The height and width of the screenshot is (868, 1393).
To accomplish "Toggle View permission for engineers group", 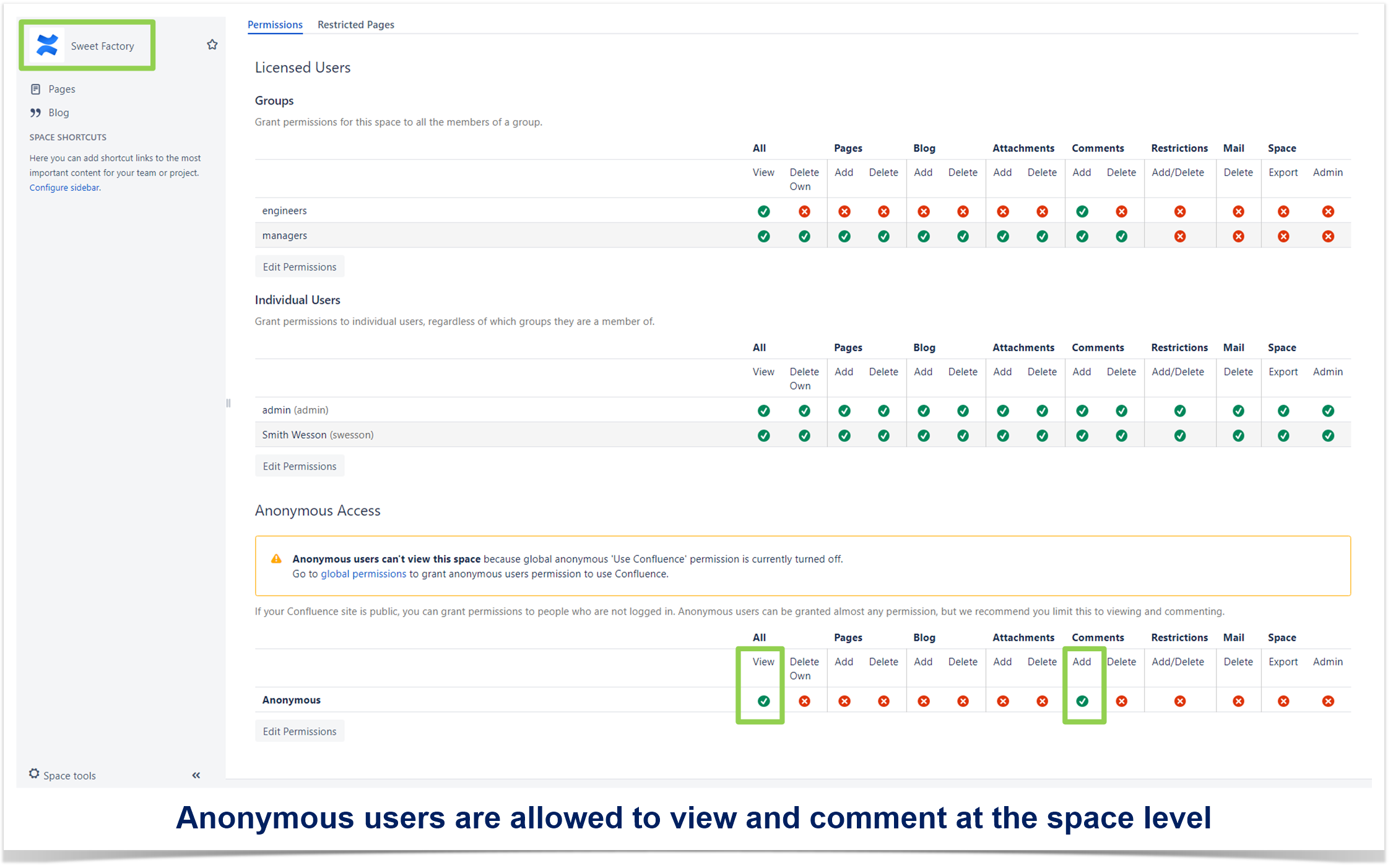I will pos(763,210).
